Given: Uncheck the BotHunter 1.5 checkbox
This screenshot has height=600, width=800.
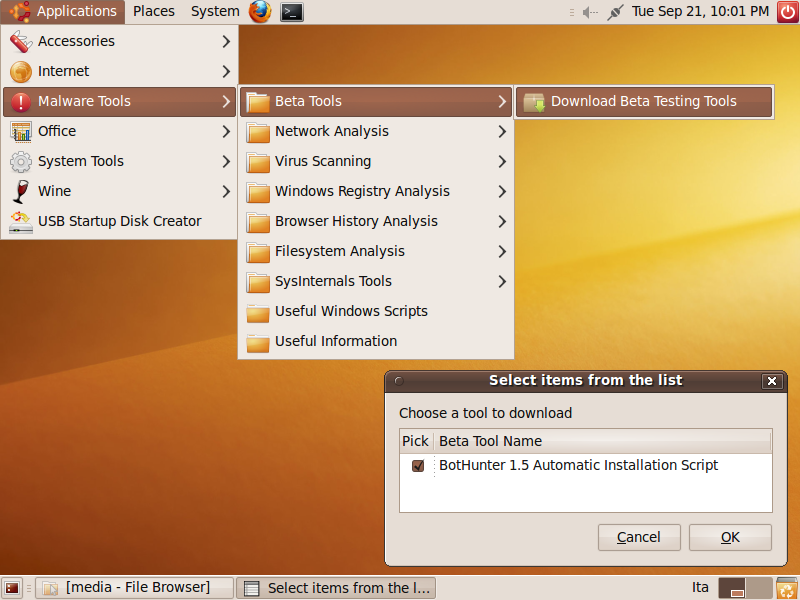Looking at the screenshot, I should point(418,466).
